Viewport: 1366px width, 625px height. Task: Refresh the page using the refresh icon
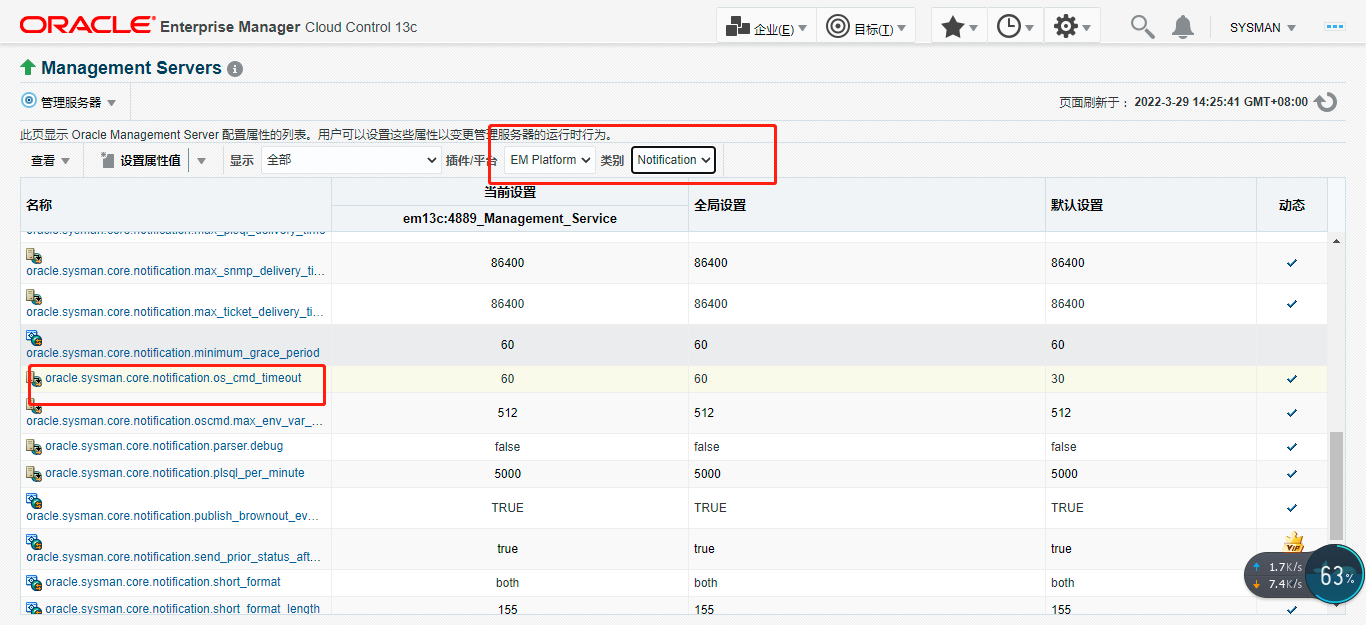point(1326,102)
